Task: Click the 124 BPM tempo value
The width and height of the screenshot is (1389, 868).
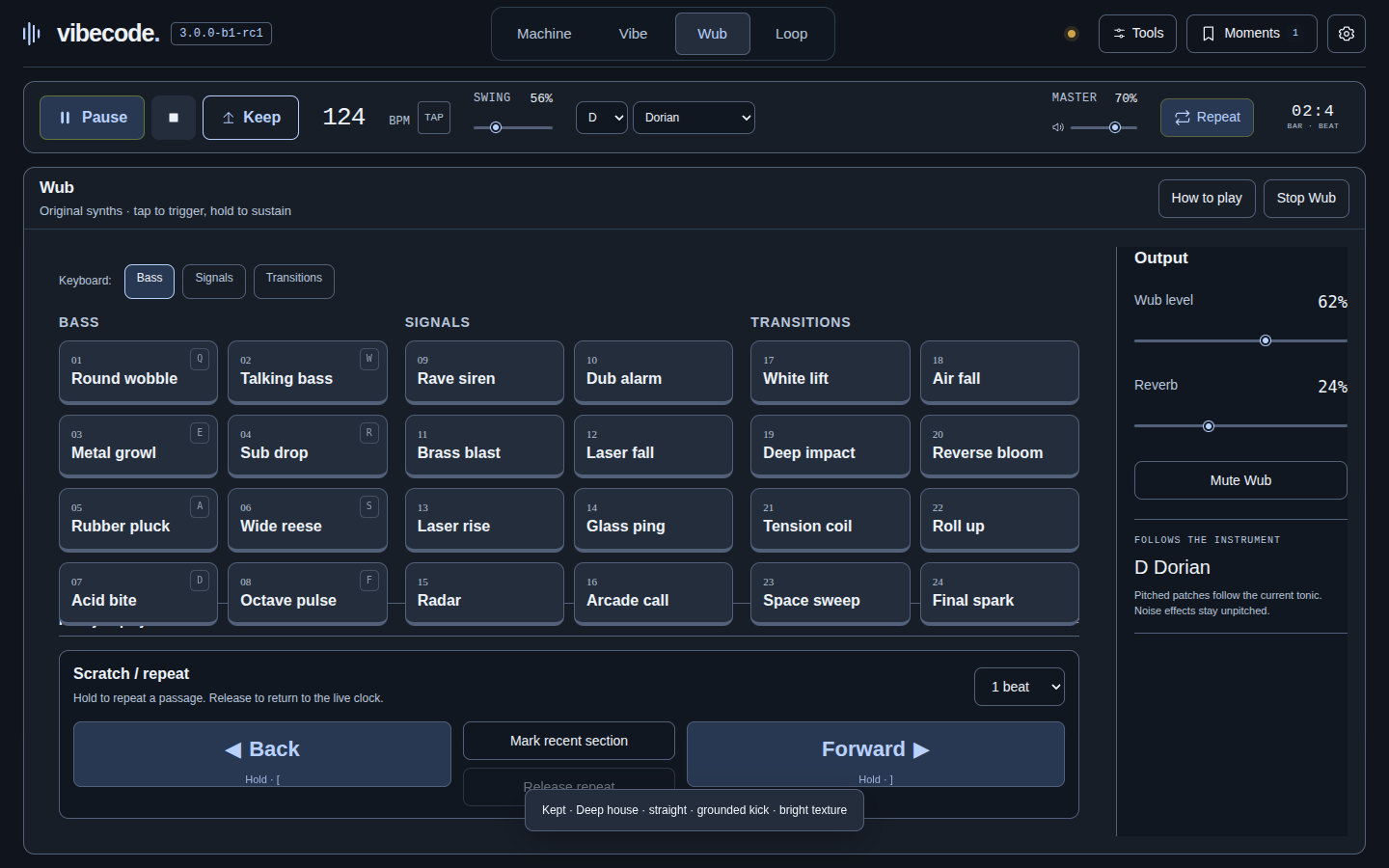Action: (x=343, y=118)
